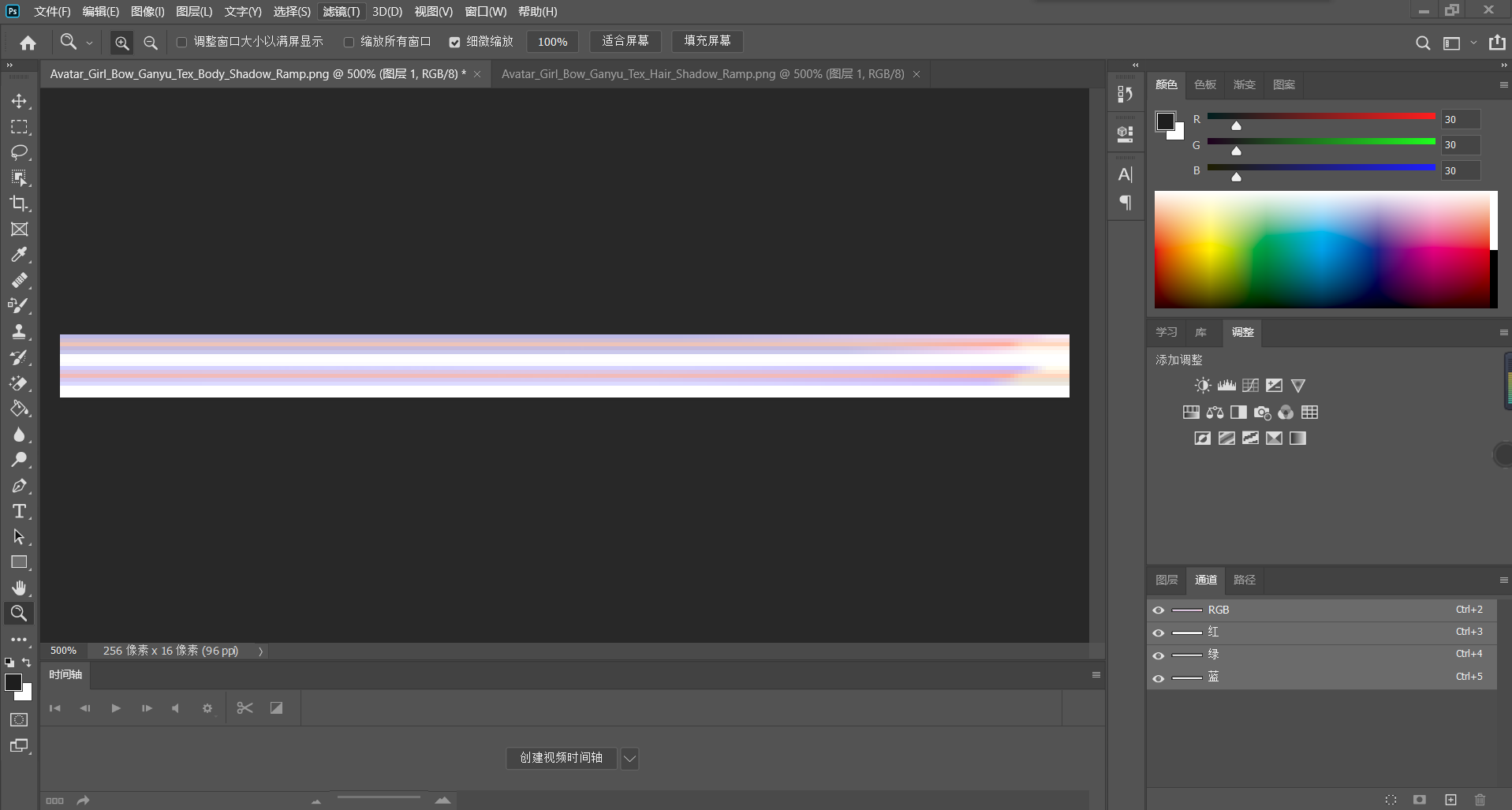Switch to the Hair_Shadow_Ramp document tab
Screen dimensions: 1512x810
pos(703,74)
